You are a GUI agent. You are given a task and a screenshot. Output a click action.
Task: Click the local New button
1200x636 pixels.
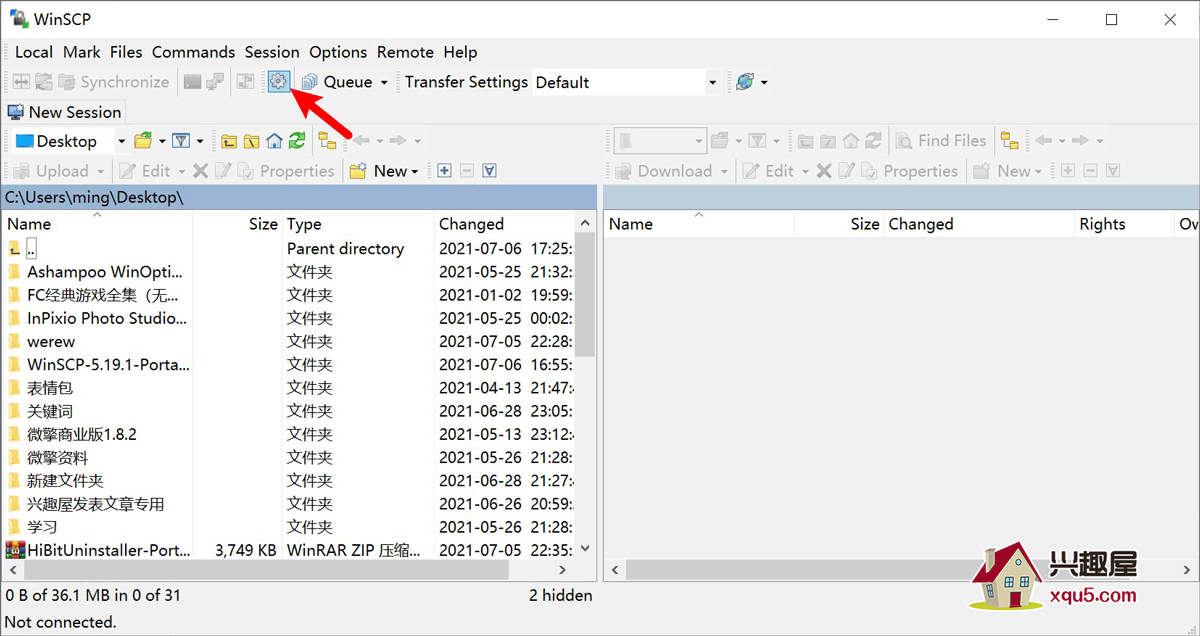378,171
